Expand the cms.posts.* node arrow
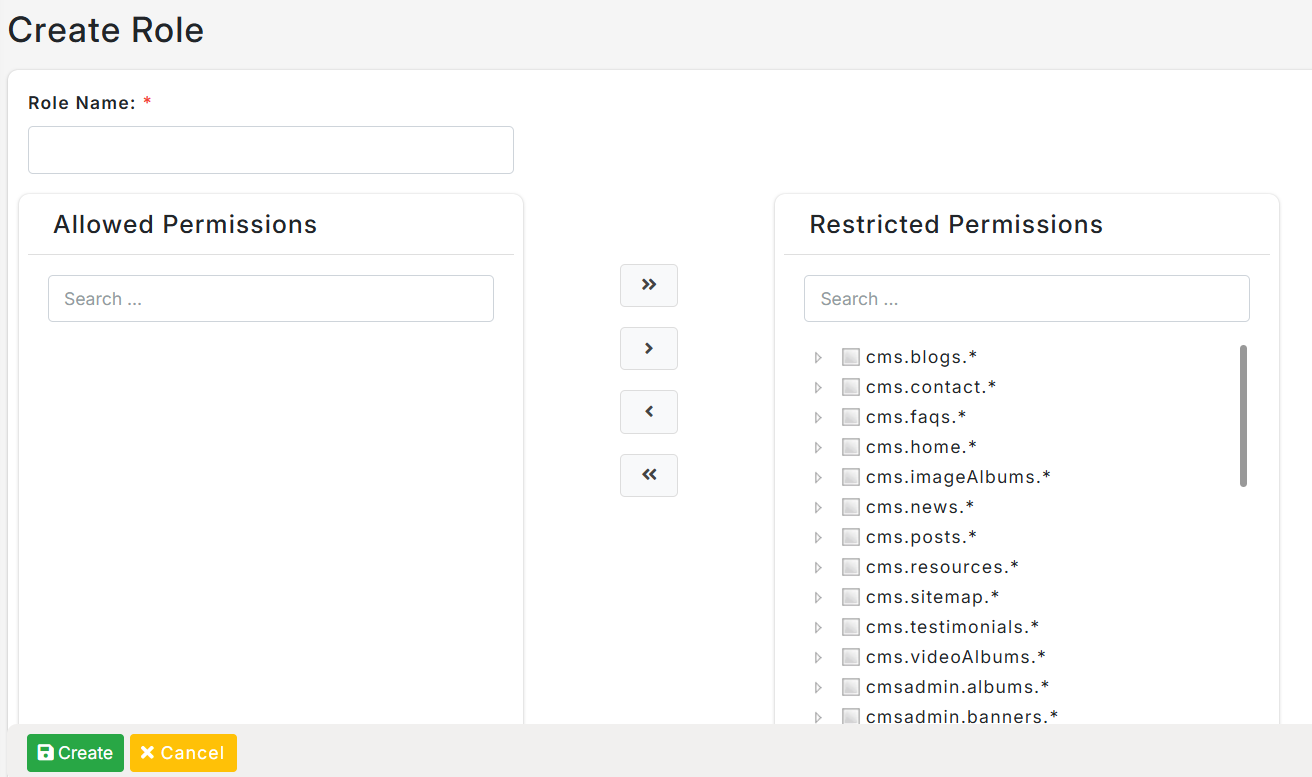 pyautogui.click(x=818, y=537)
